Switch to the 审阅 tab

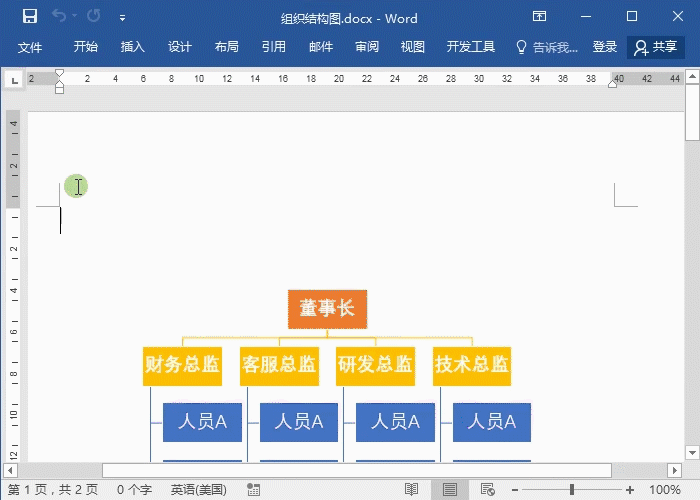tap(367, 47)
